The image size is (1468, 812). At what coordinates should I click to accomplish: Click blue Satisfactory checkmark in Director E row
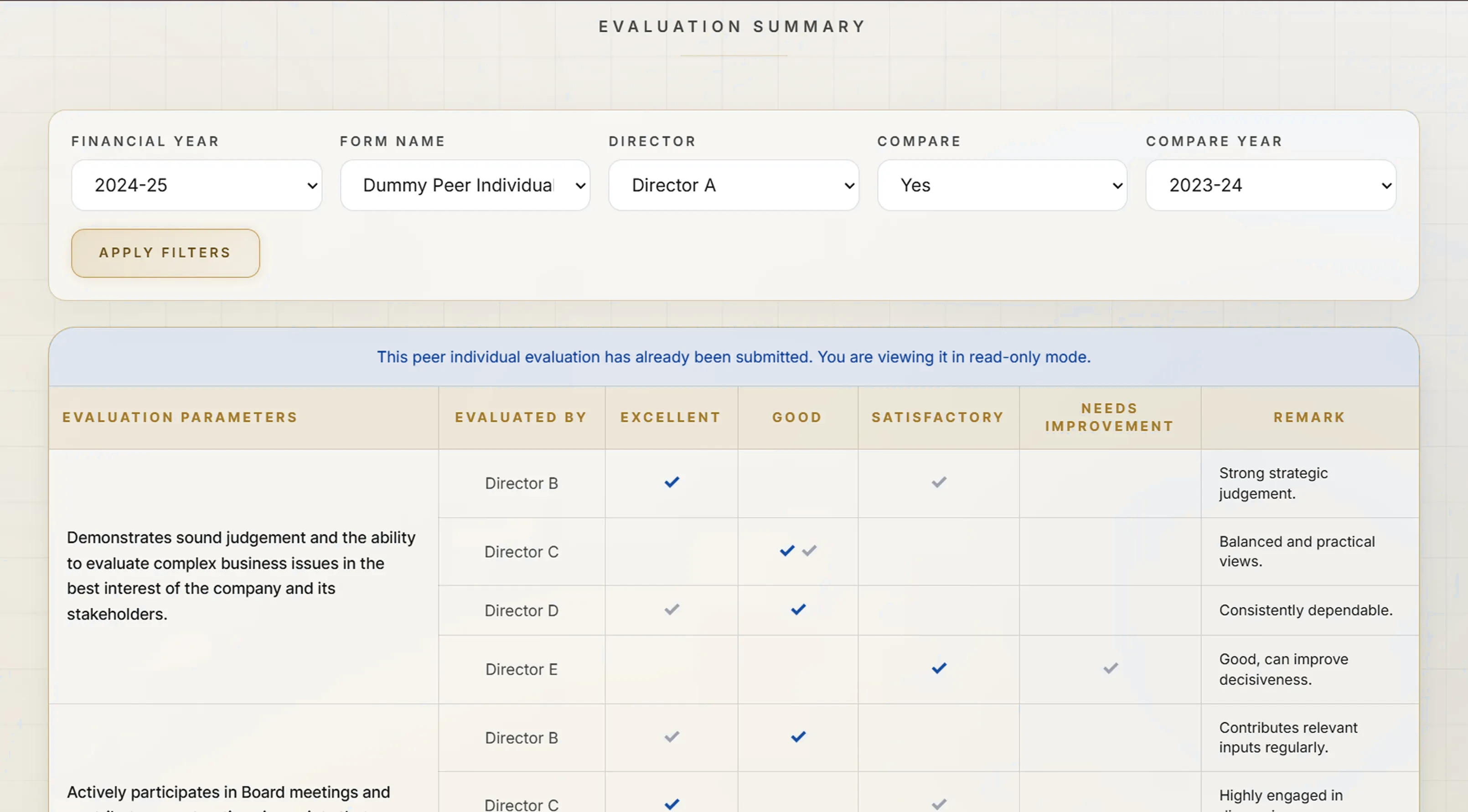pos(939,668)
